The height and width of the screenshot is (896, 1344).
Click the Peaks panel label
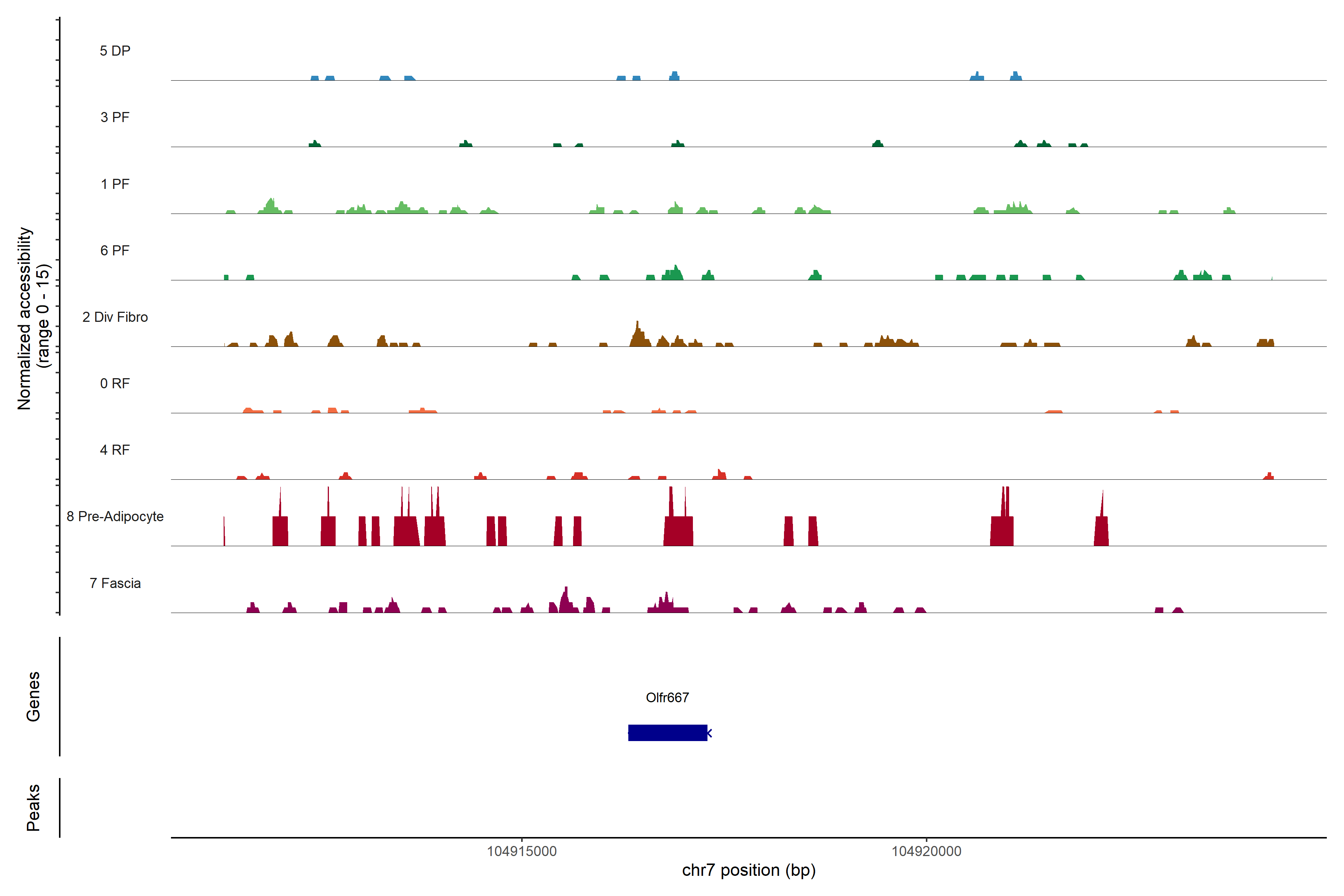33,808
